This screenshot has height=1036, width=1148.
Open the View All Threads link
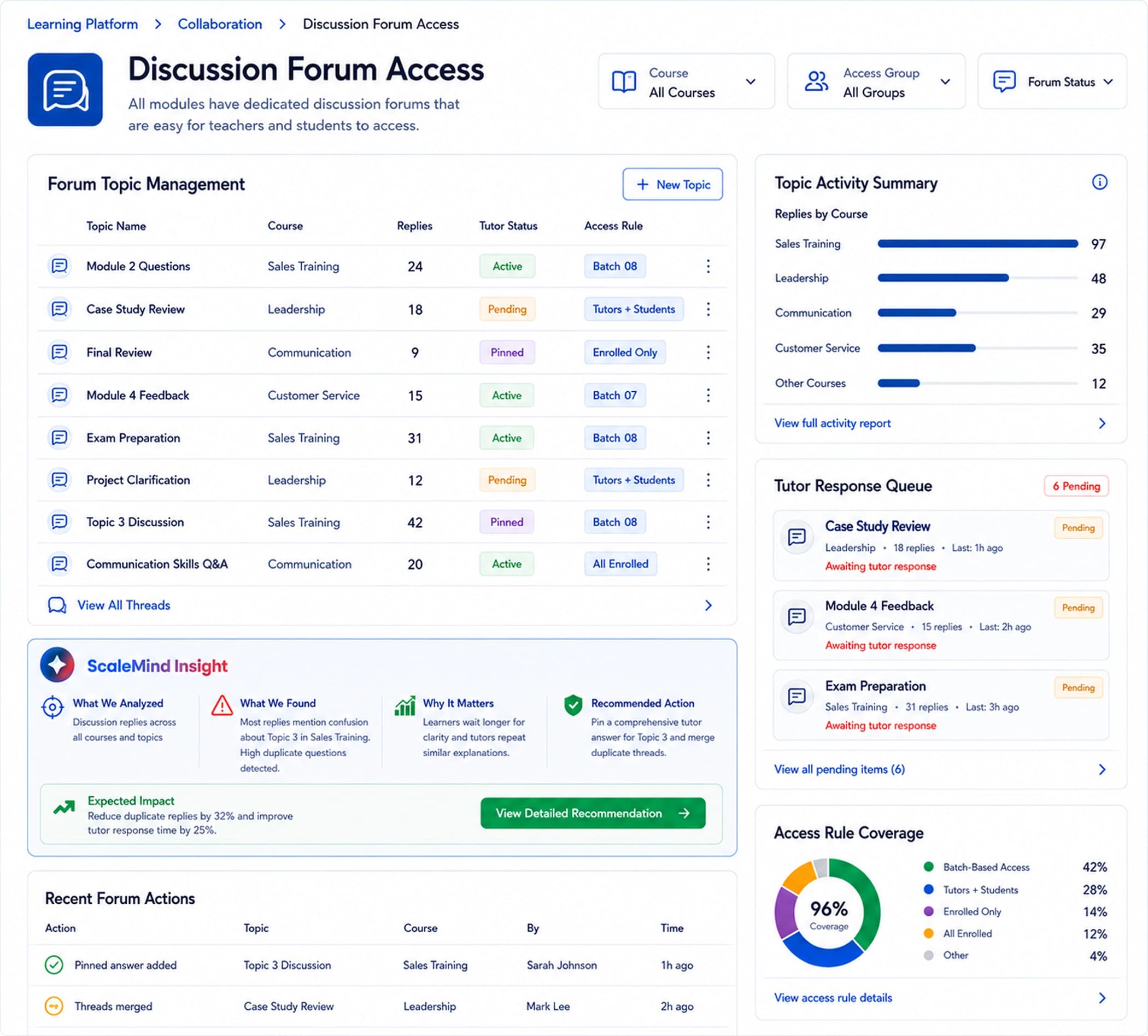(124, 605)
